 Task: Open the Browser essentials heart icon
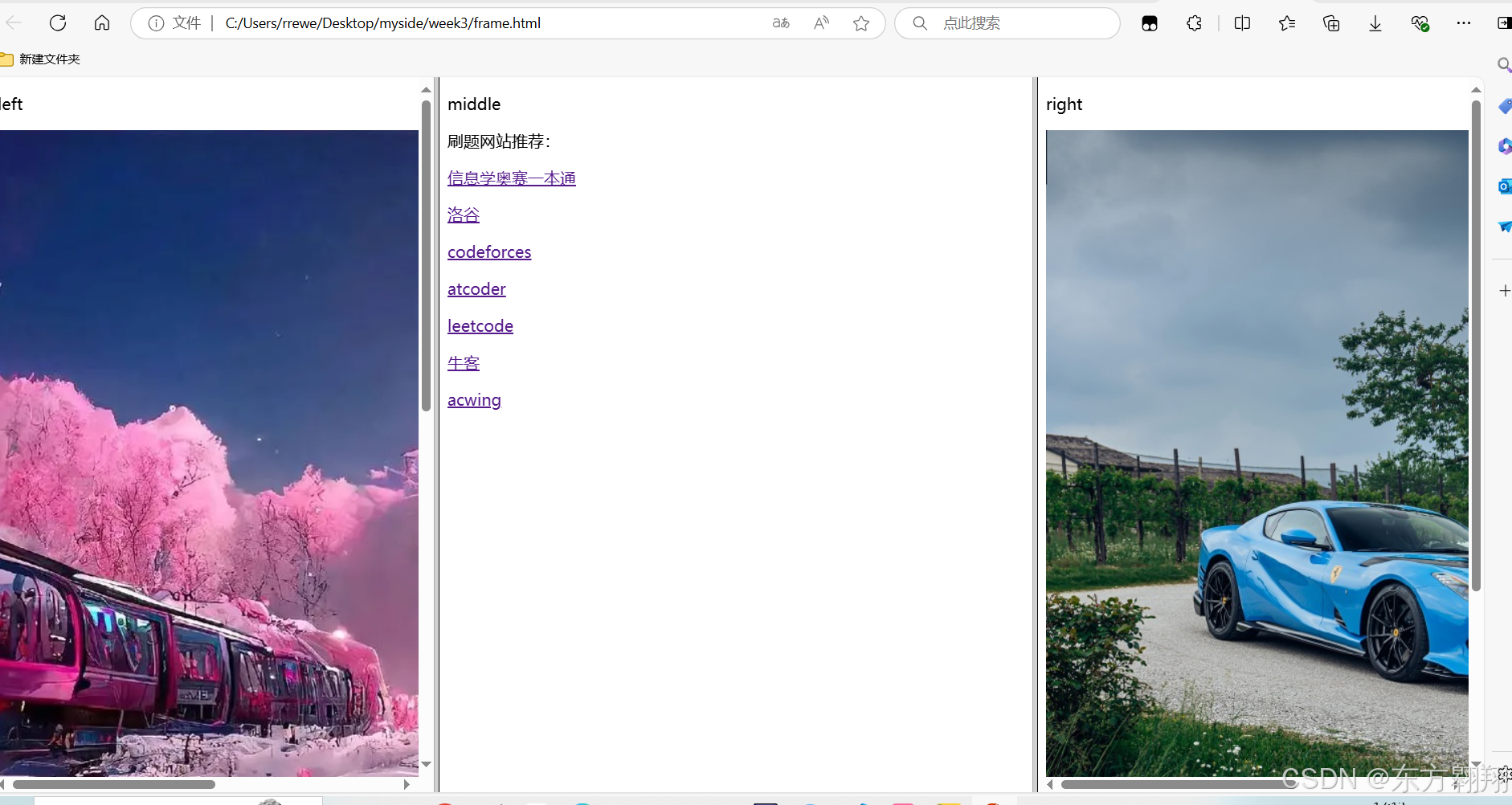pos(1420,23)
